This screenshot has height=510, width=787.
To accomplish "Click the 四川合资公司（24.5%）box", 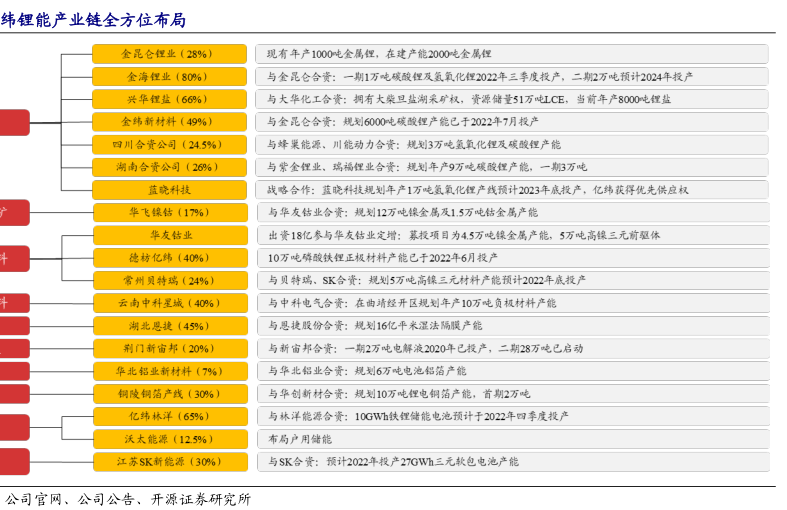I will 169,144.
